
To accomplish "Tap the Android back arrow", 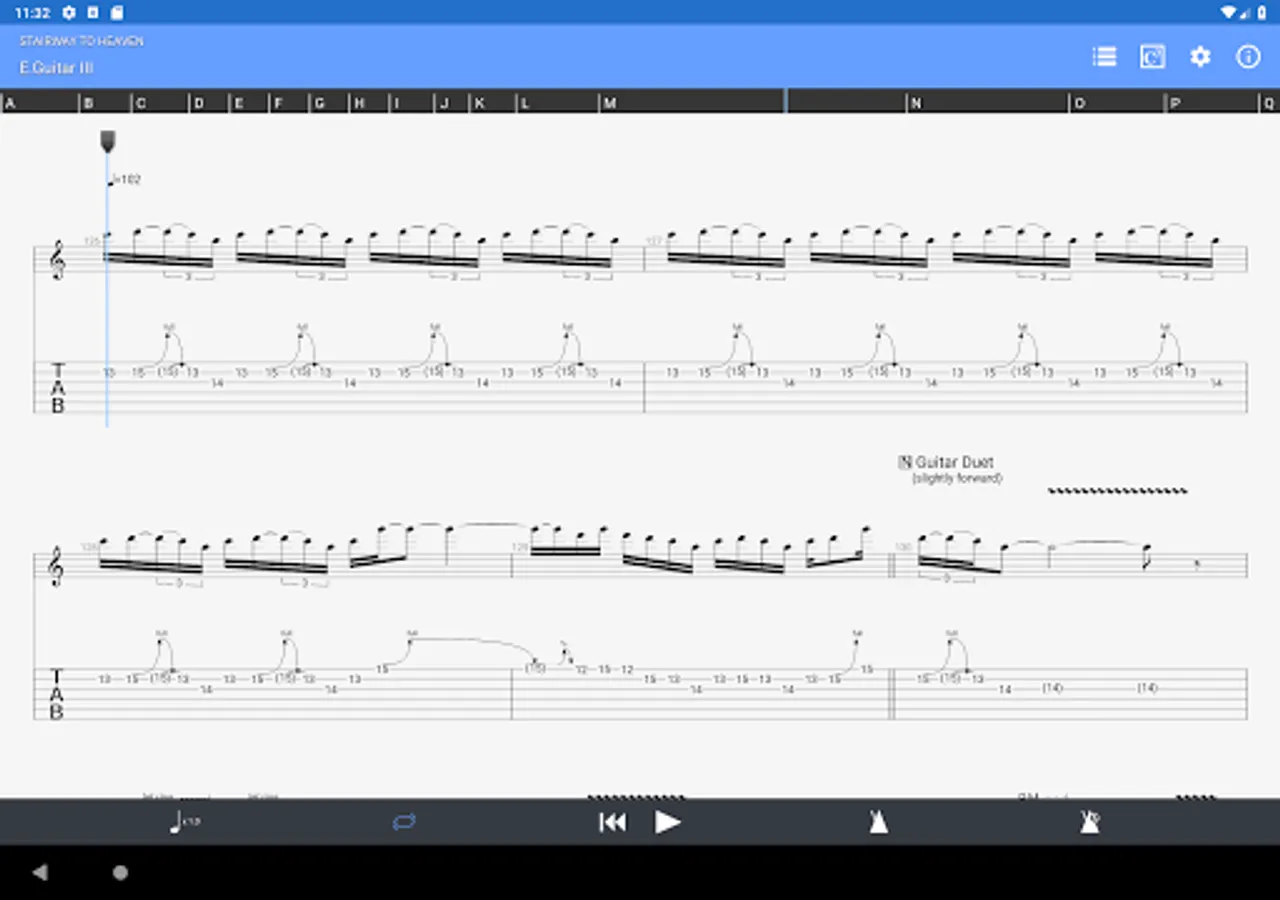I will pos(40,872).
